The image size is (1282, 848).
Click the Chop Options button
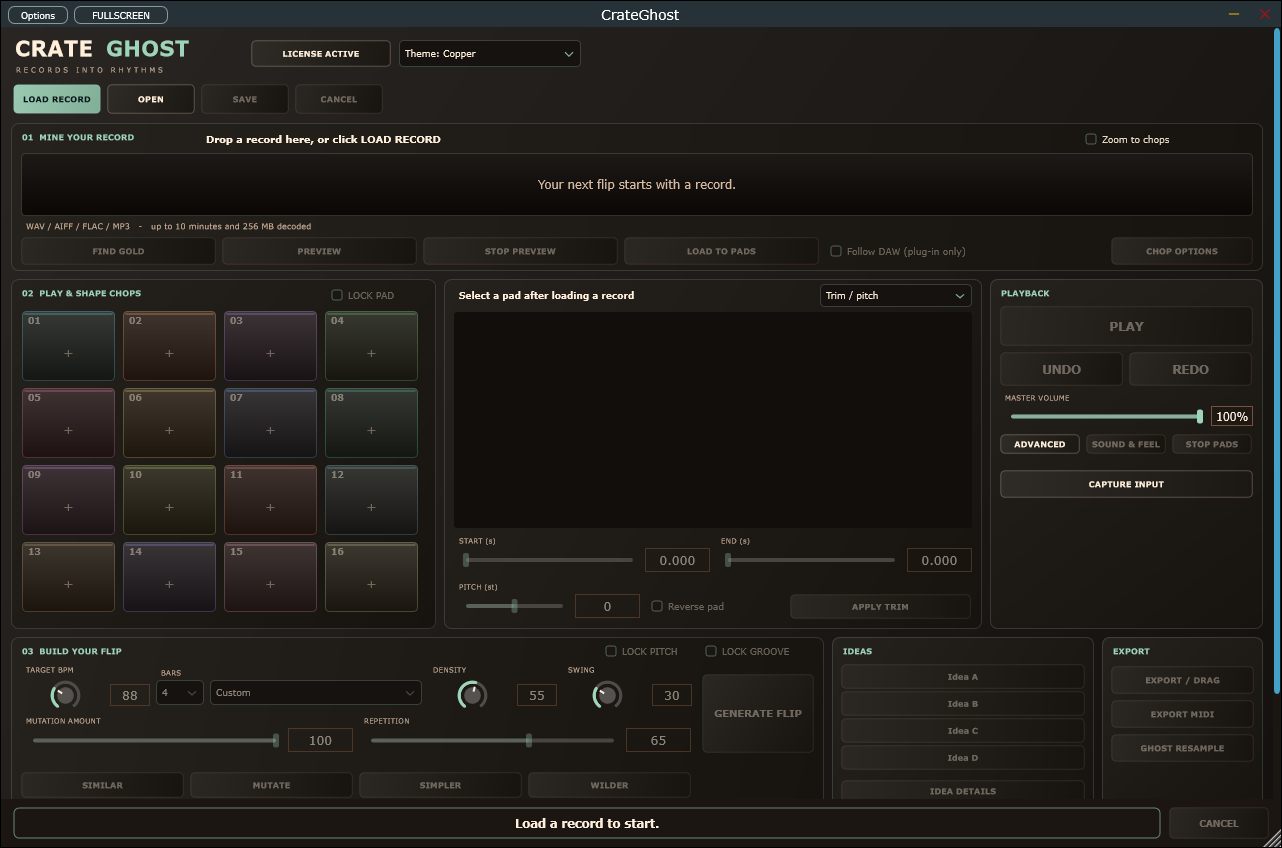(1182, 251)
